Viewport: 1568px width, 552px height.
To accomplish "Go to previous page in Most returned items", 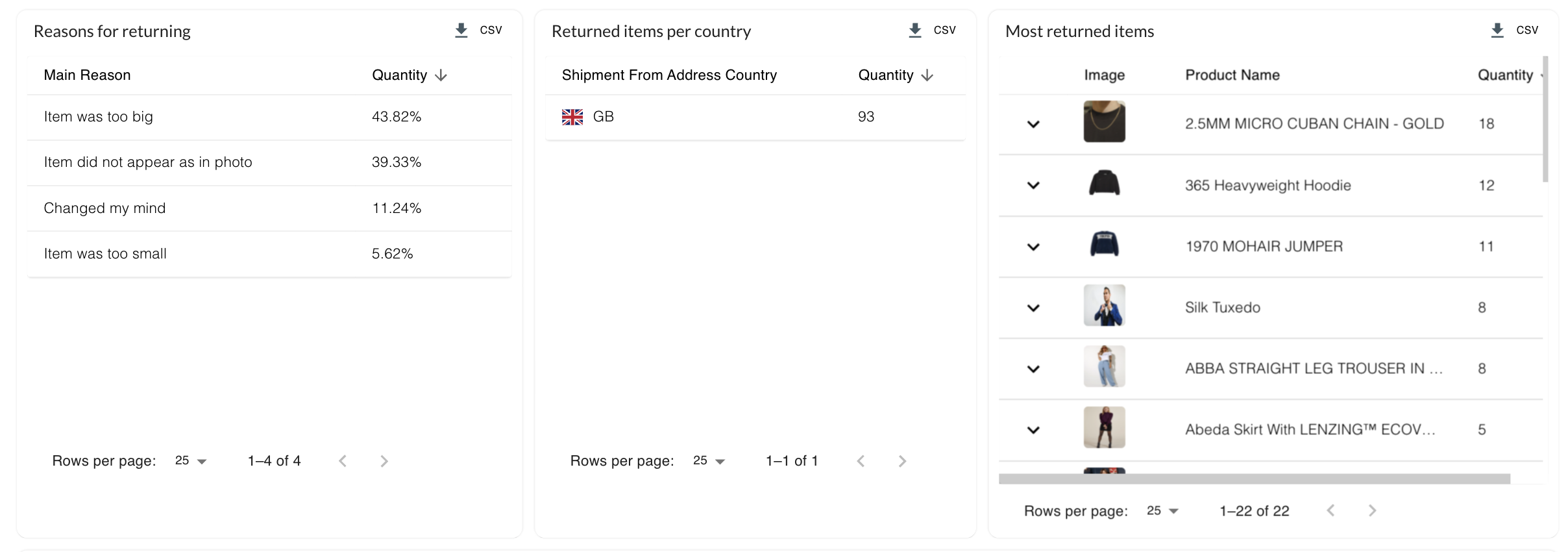I will (1330, 510).
